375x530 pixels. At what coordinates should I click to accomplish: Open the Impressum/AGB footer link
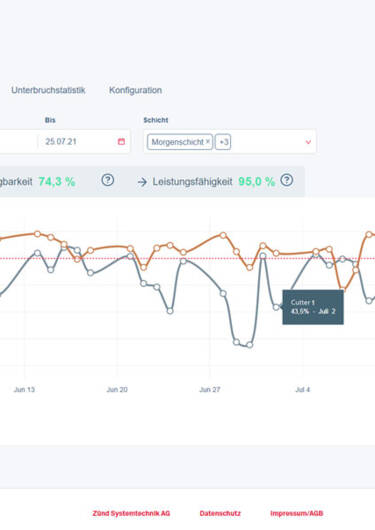[x=297, y=513]
